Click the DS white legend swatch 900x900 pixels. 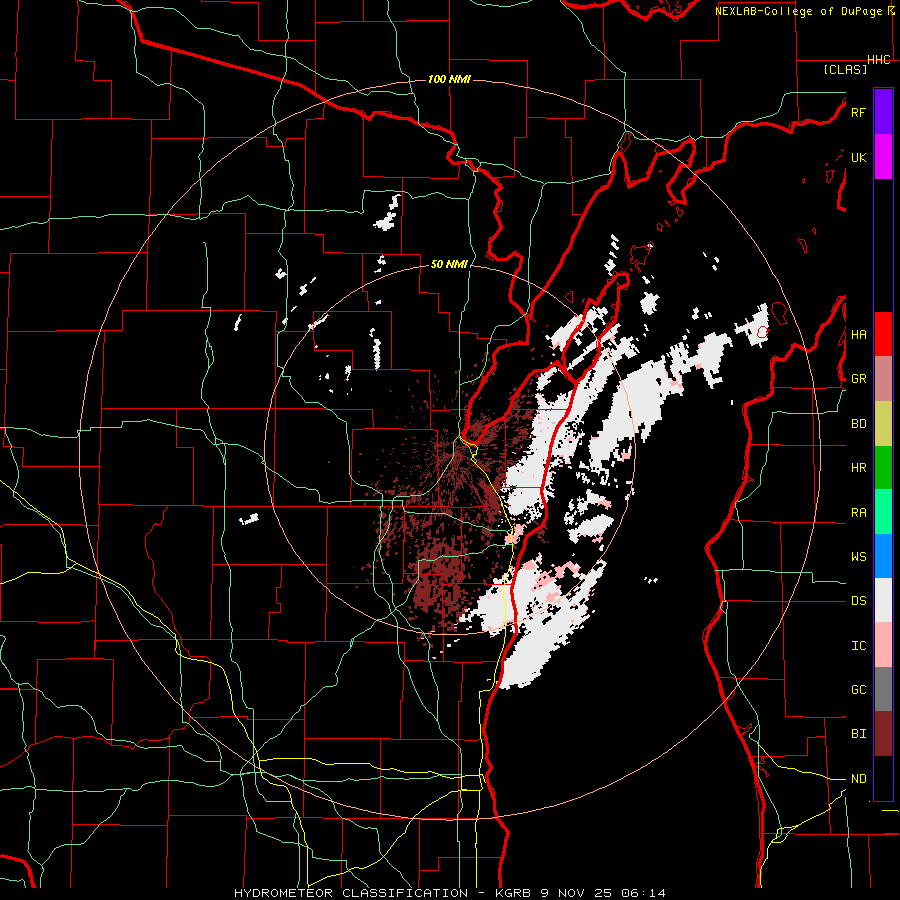click(883, 600)
